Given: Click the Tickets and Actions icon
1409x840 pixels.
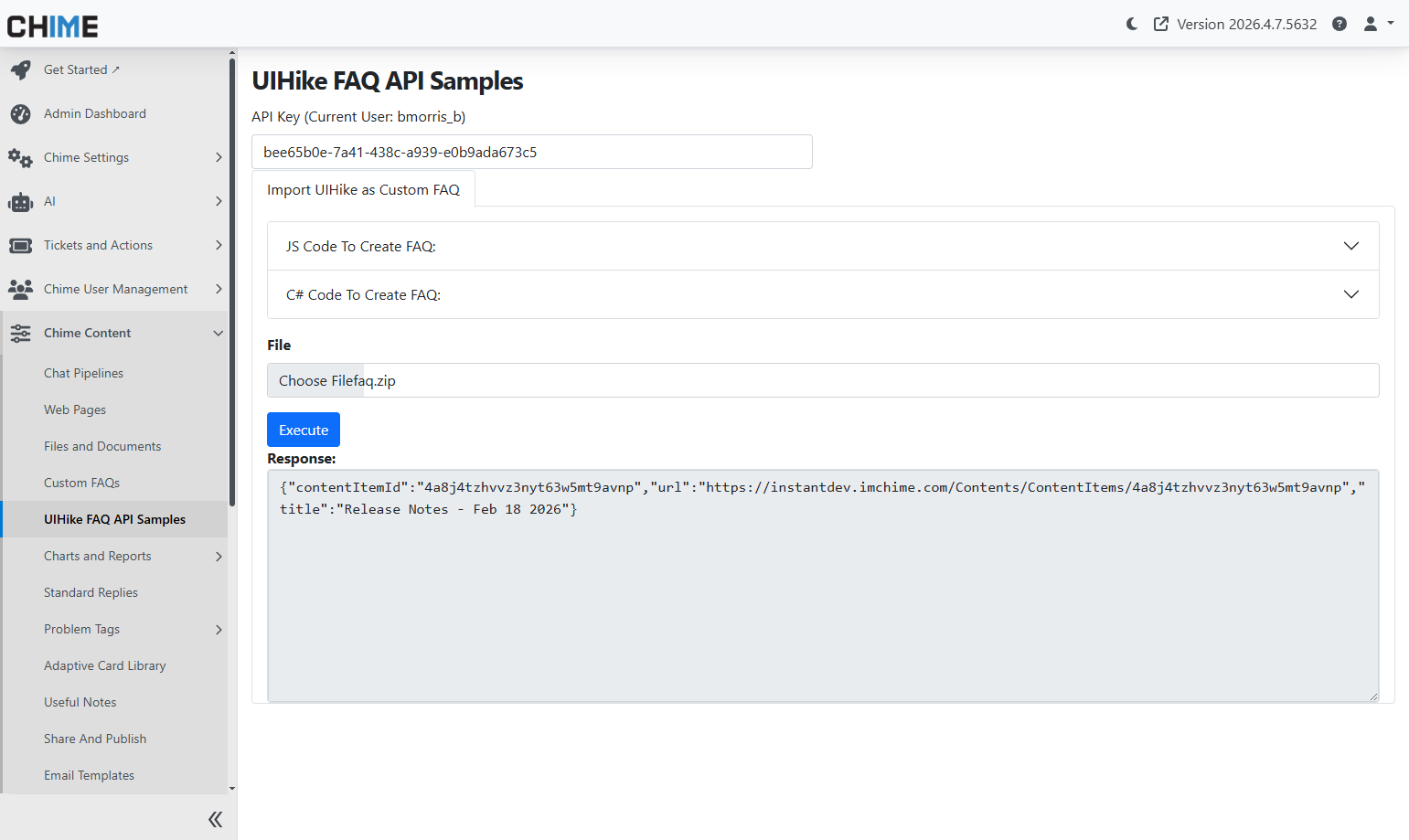Looking at the screenshot, I should click(20, 245).
